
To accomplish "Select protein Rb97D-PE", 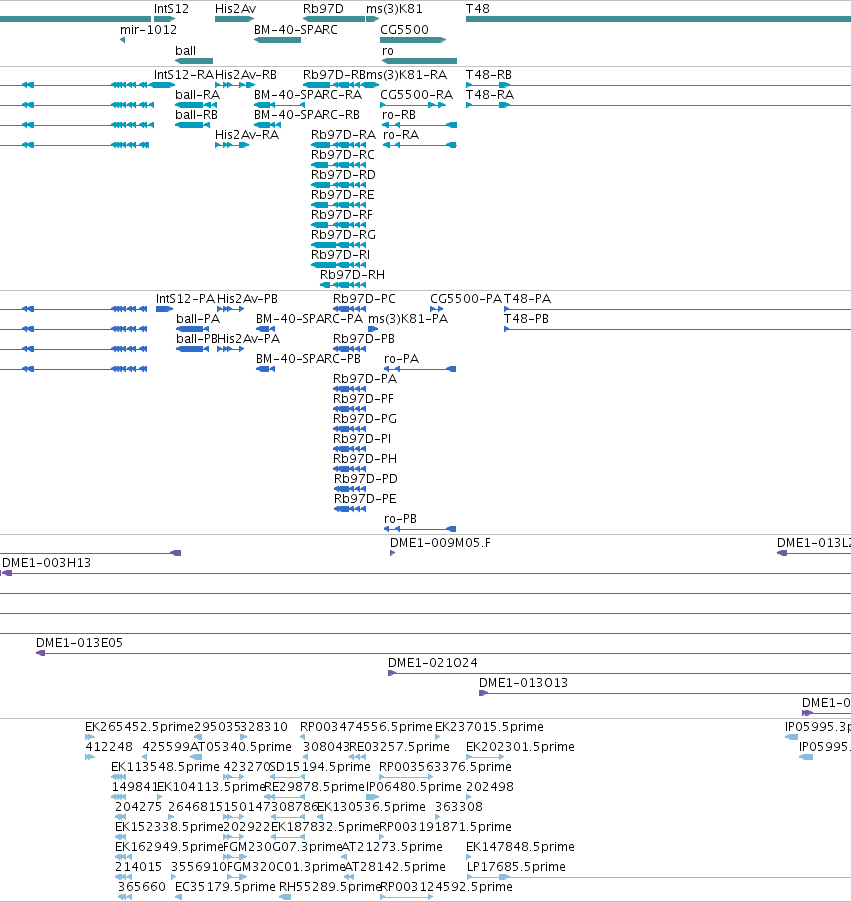I will 365,498.
